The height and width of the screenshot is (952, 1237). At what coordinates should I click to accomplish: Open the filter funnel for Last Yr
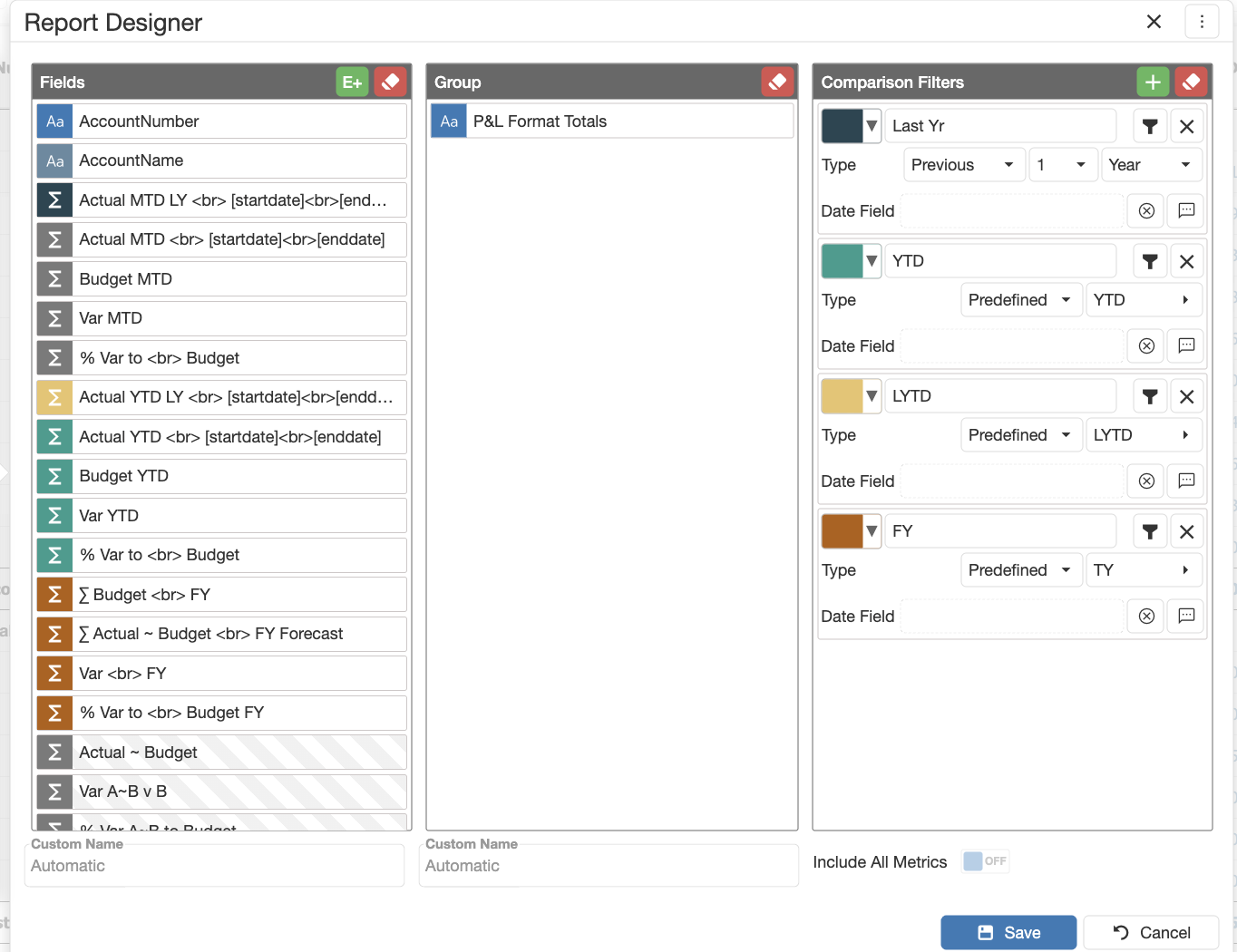tap(1150, 126)
